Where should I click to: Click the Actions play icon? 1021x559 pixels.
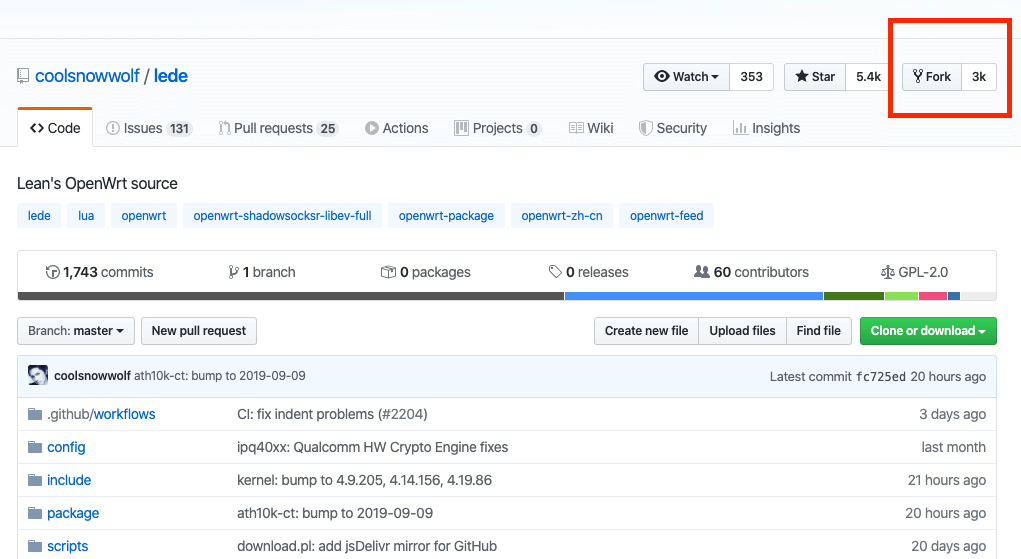pos(372,128)
